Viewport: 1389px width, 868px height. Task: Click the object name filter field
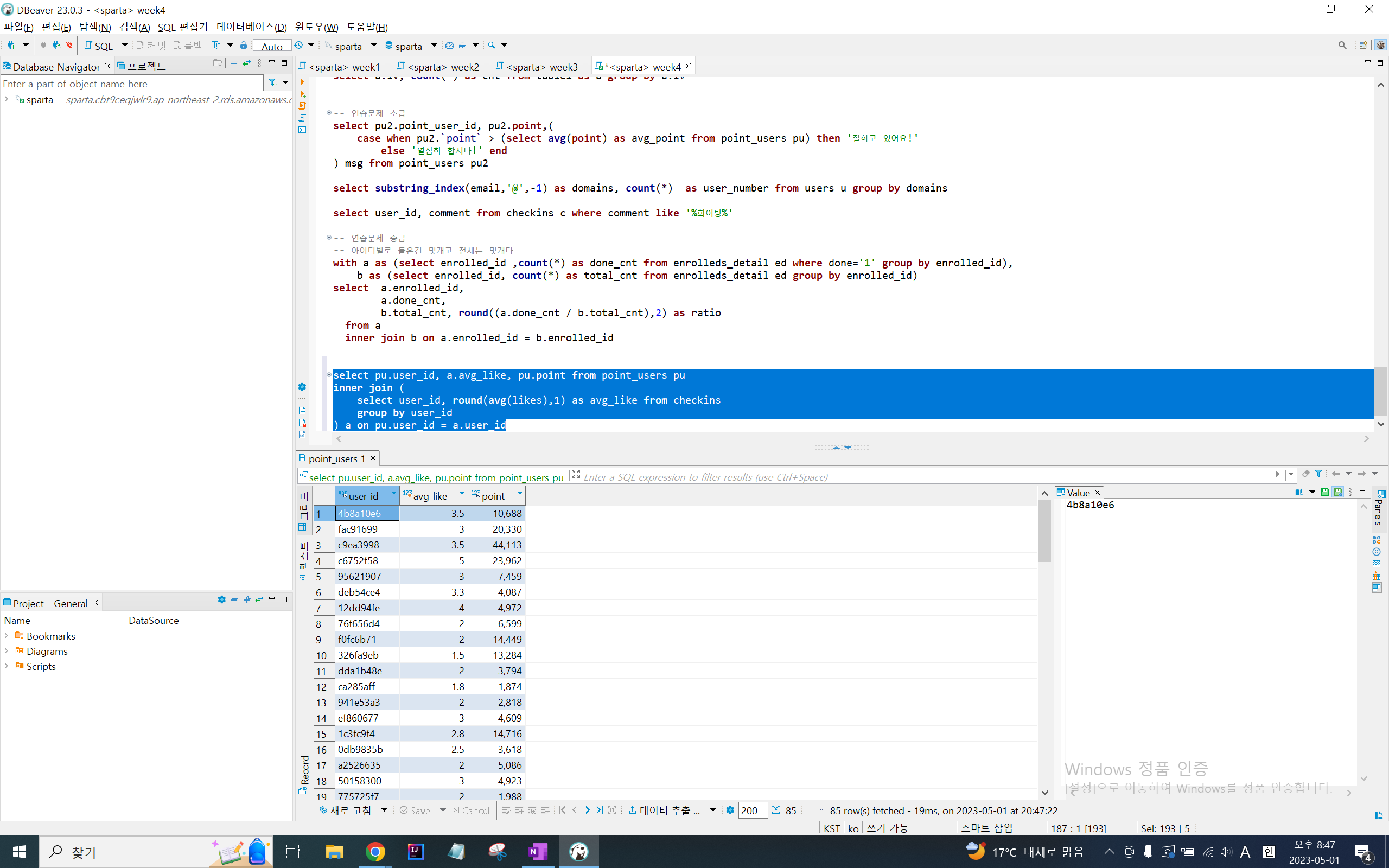[x=132, y=84]
